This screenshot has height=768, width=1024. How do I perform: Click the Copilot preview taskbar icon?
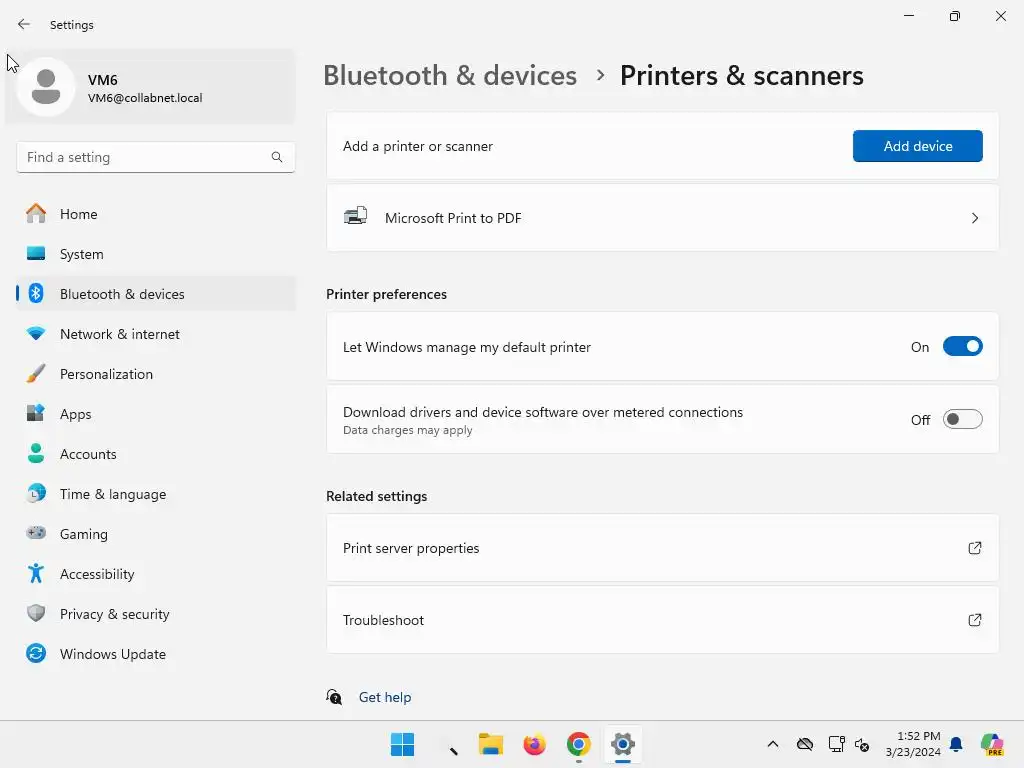click(x=992, y=744)
